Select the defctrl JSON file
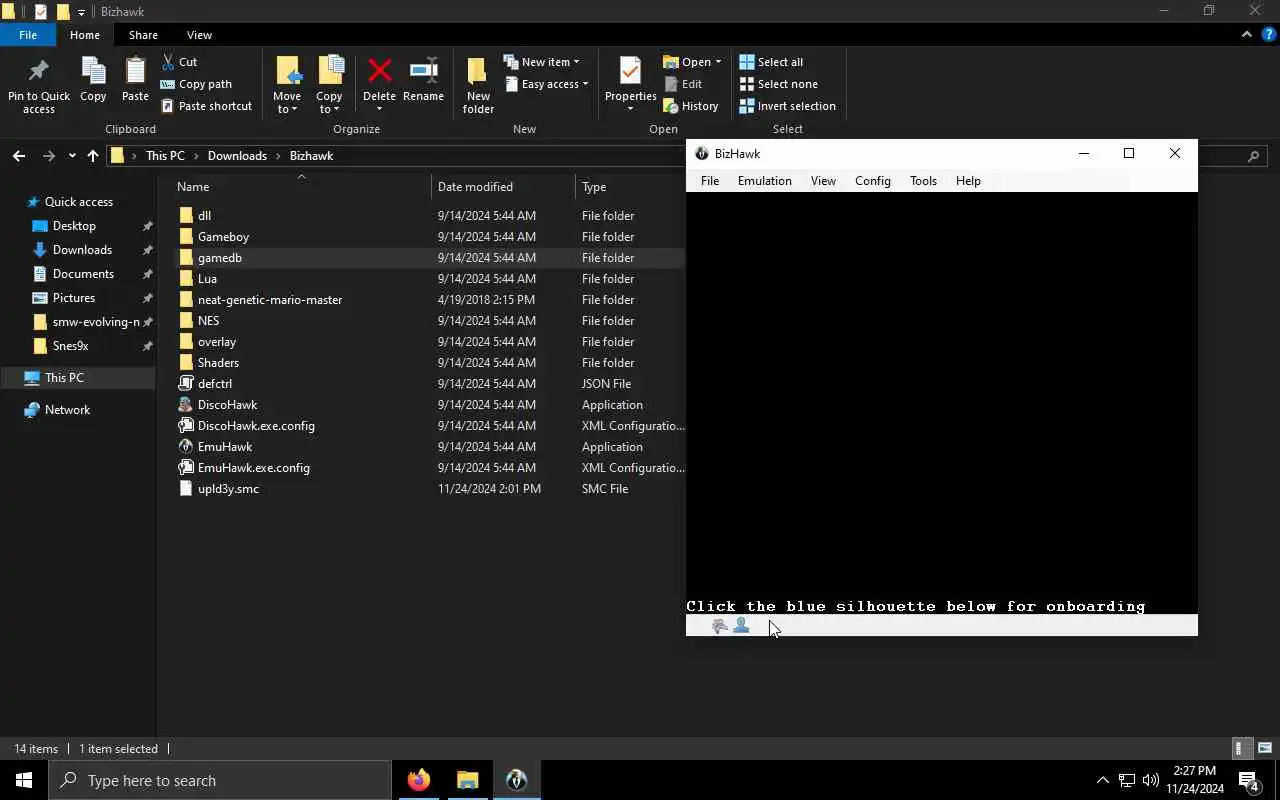This screenshot has height=800, width=1280. (215, 384)
